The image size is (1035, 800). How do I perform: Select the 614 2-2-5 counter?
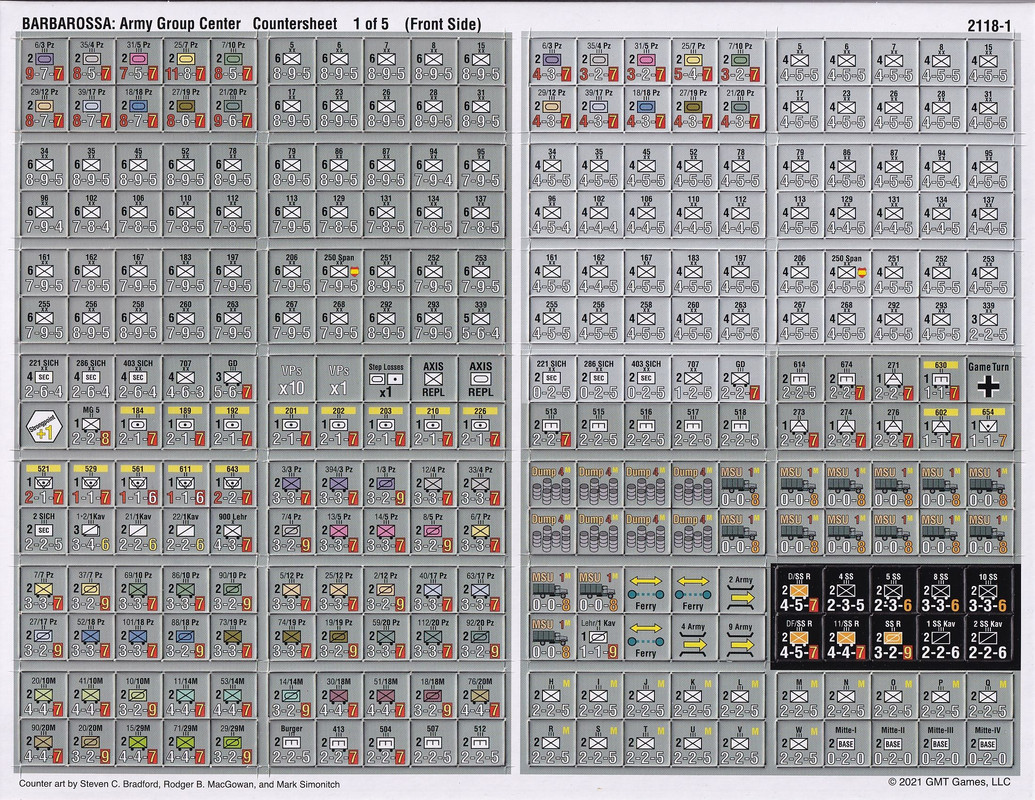799,380
